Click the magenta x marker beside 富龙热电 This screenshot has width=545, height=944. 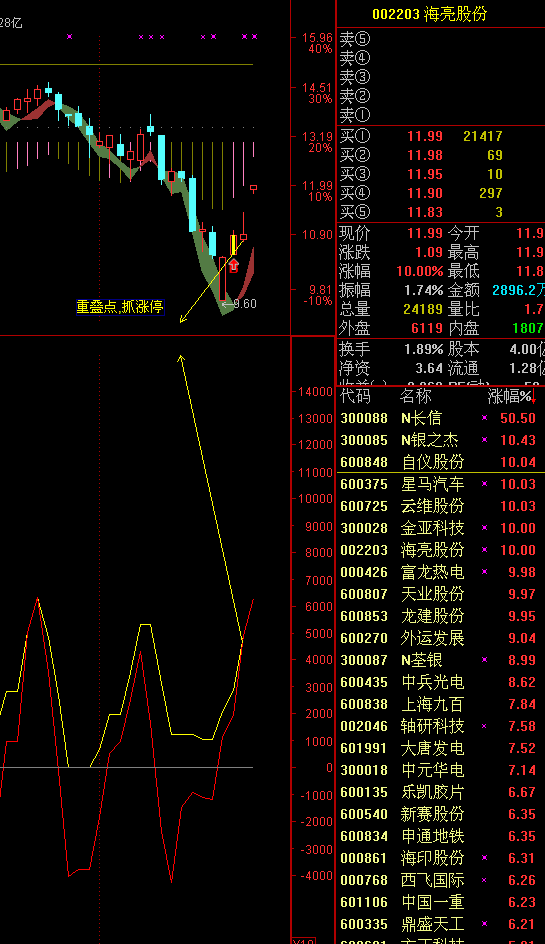coord(485,571)
